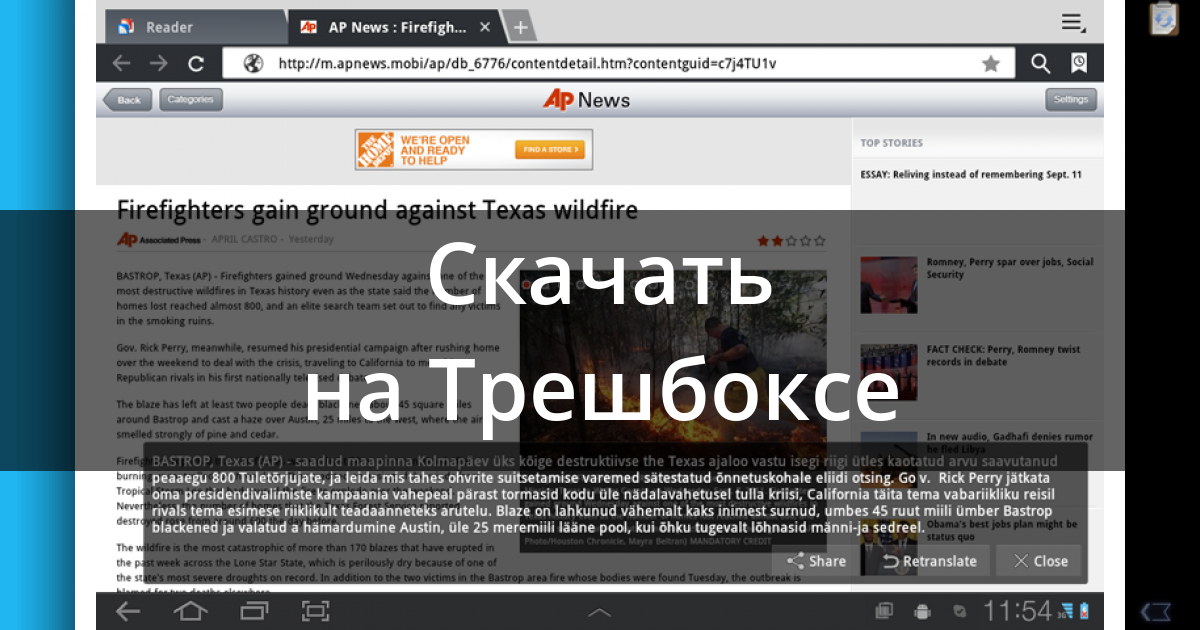Click the FACT CHECK story thumbnail
Viewport: 1200px width, 630px height.
[889, 373]
